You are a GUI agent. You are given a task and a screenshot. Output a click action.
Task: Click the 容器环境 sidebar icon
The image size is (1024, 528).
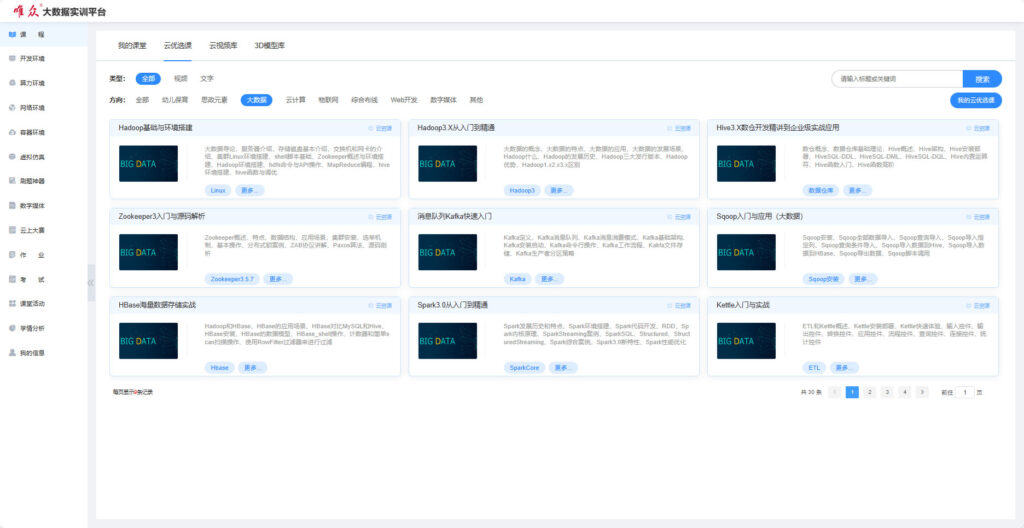(12, 132)
